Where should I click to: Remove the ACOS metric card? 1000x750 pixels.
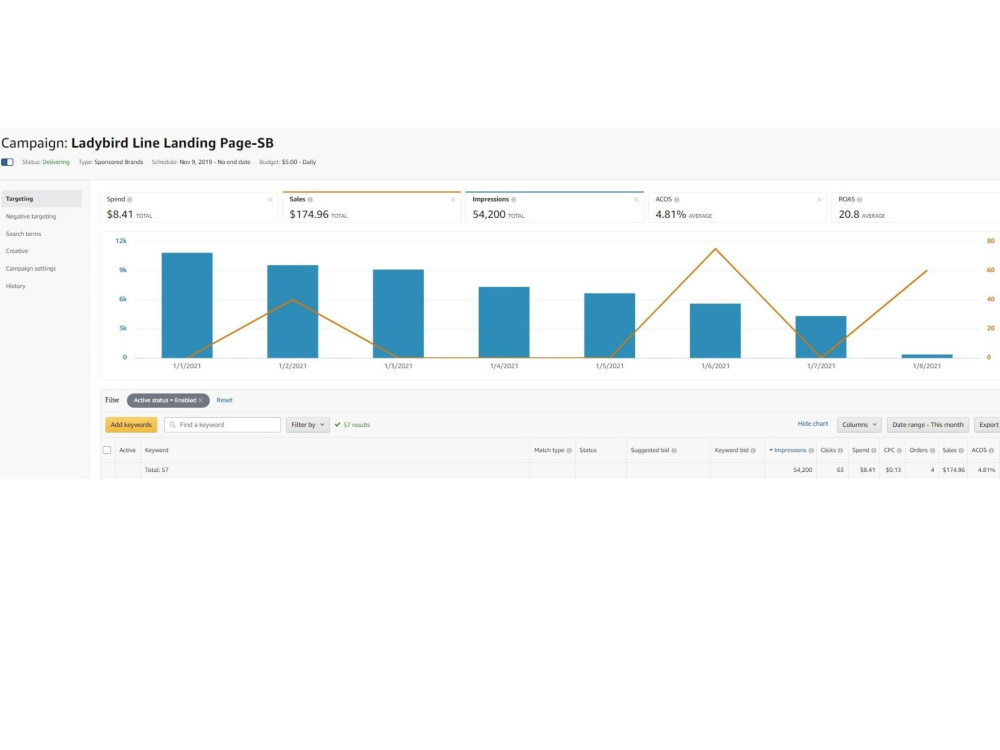pos(820,200)
